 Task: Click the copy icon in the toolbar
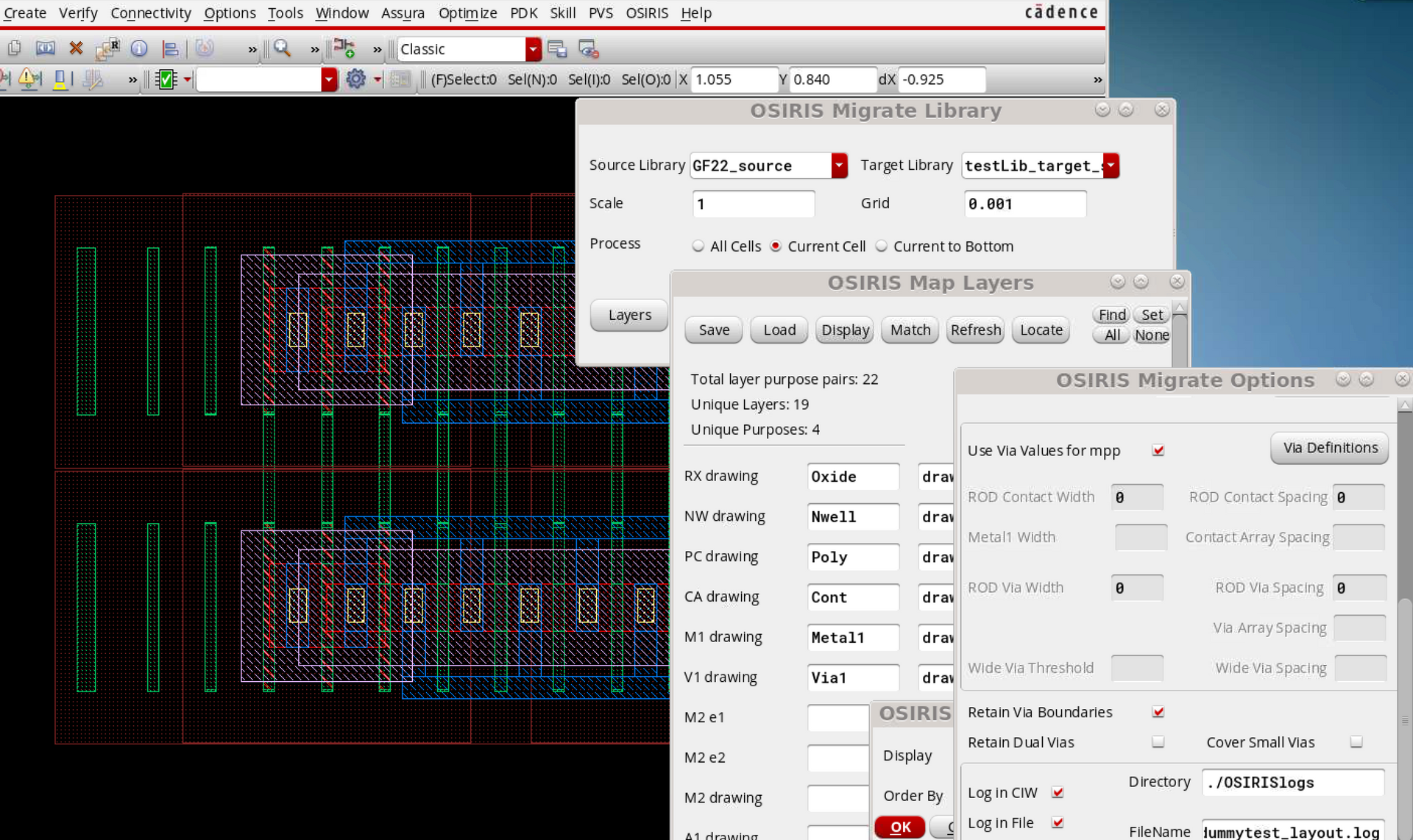14,49
